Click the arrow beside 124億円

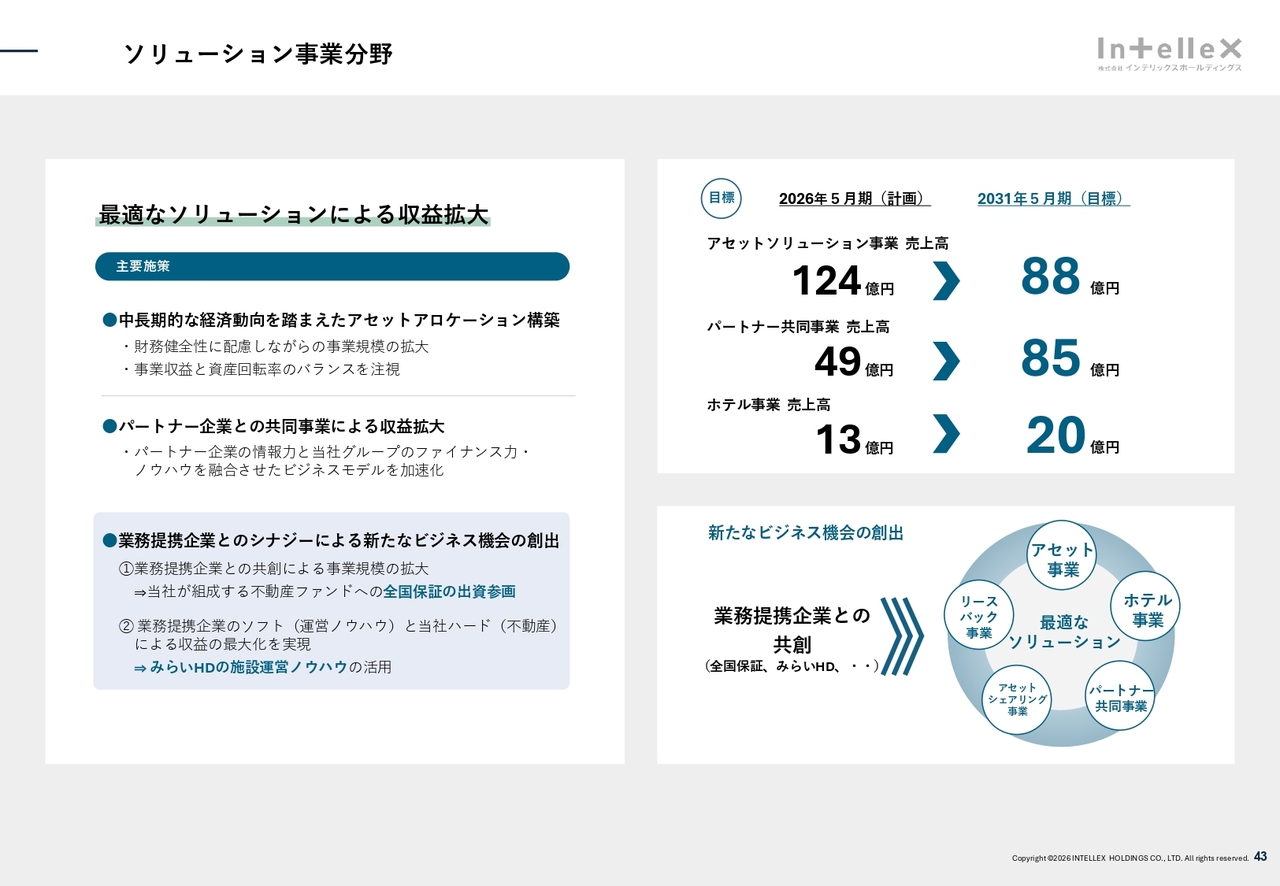click(x=945, y=281)
